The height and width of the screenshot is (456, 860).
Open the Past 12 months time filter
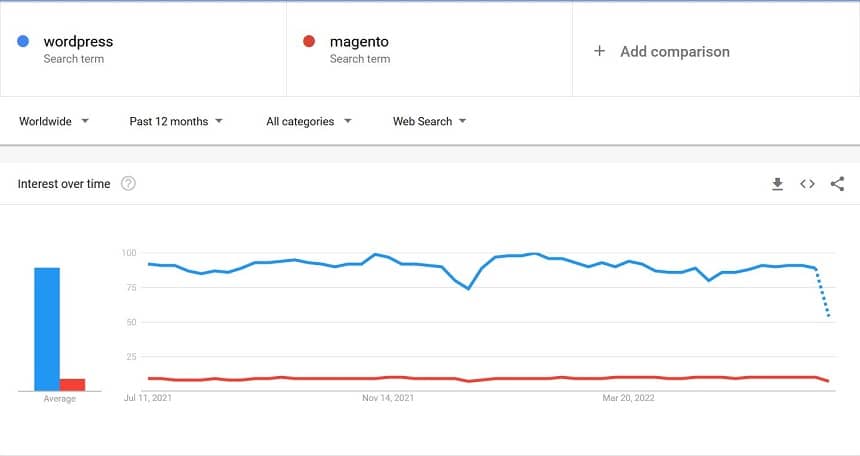click(x=176, y=121)
